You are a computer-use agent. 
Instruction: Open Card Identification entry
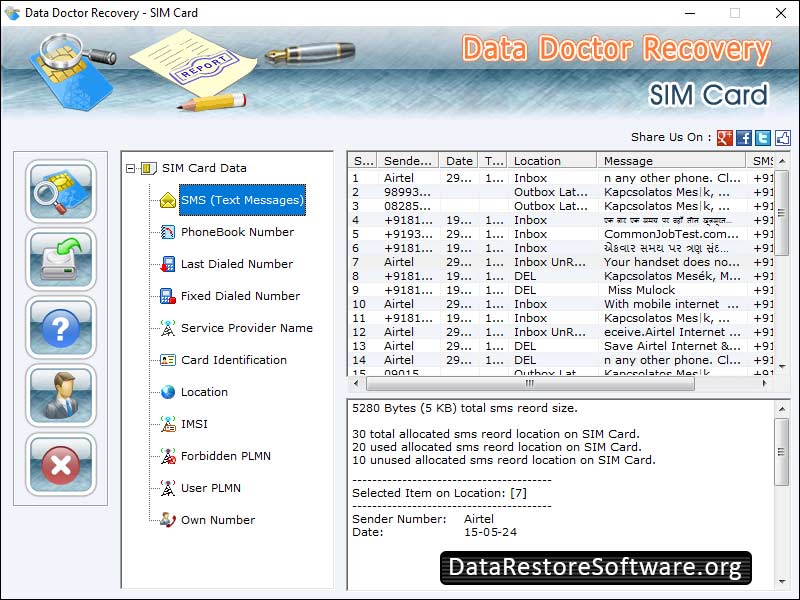click(234, 360)
